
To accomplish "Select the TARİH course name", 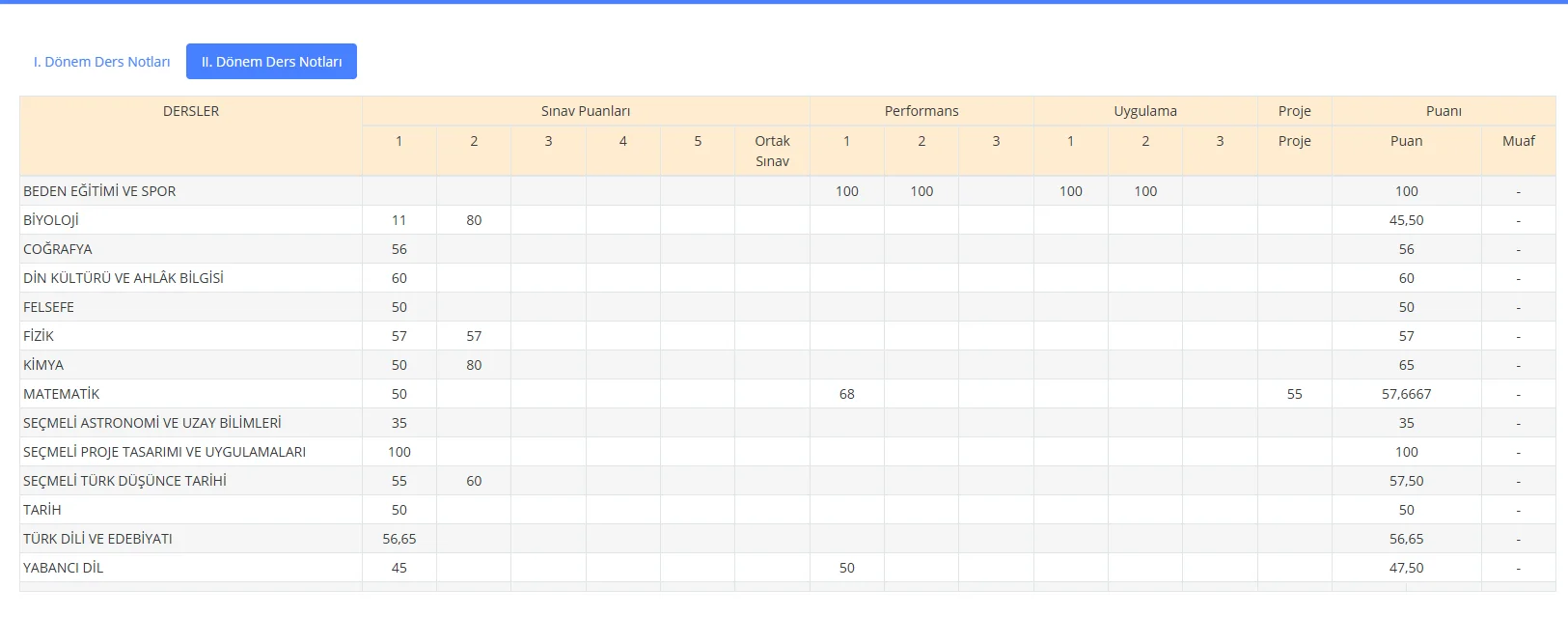I will tap(42, 510).
